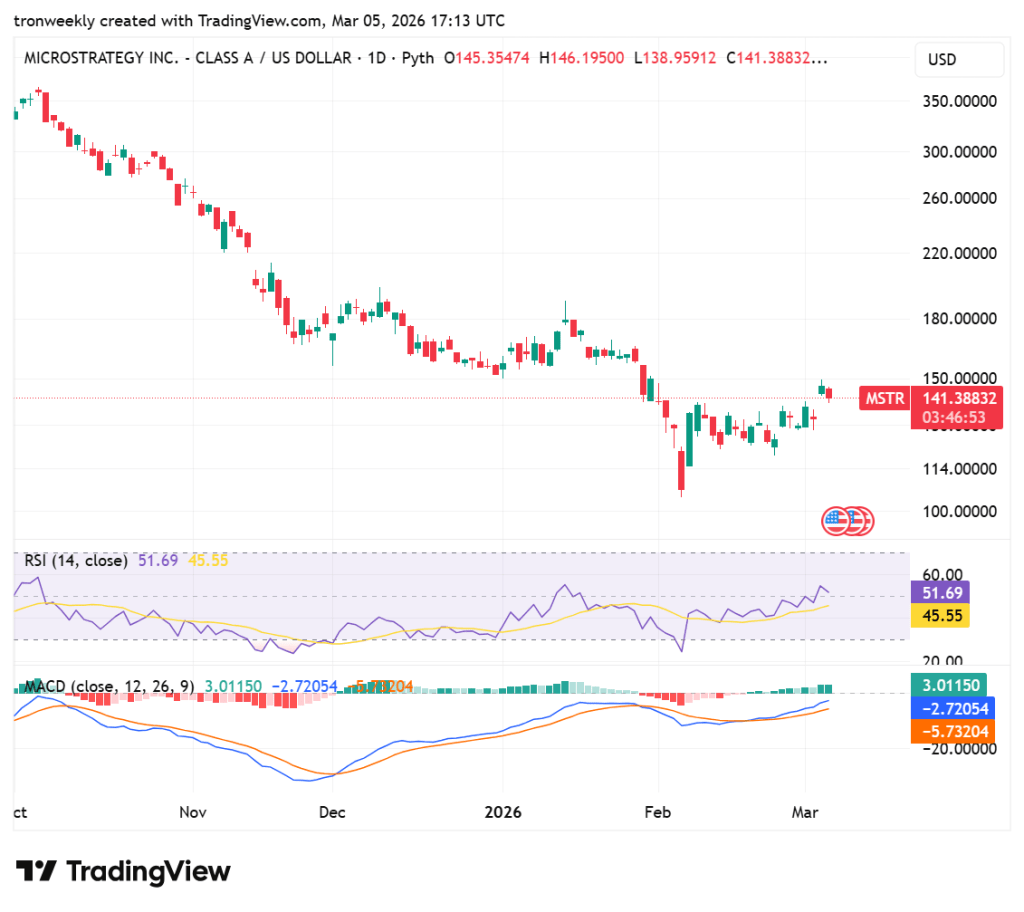This screenshot has width=1024, height=912.
Task: Click the US flag event markers icon
Action: [847, 521]
